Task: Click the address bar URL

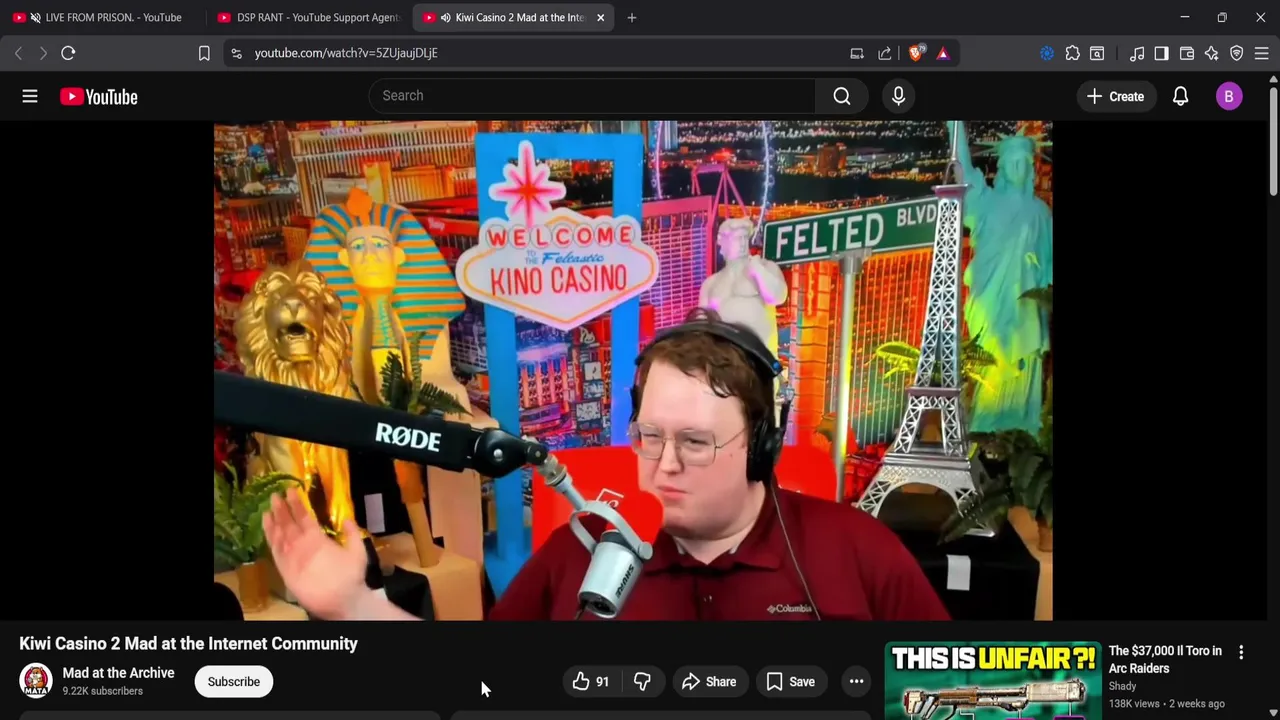Action: (346, 53)
